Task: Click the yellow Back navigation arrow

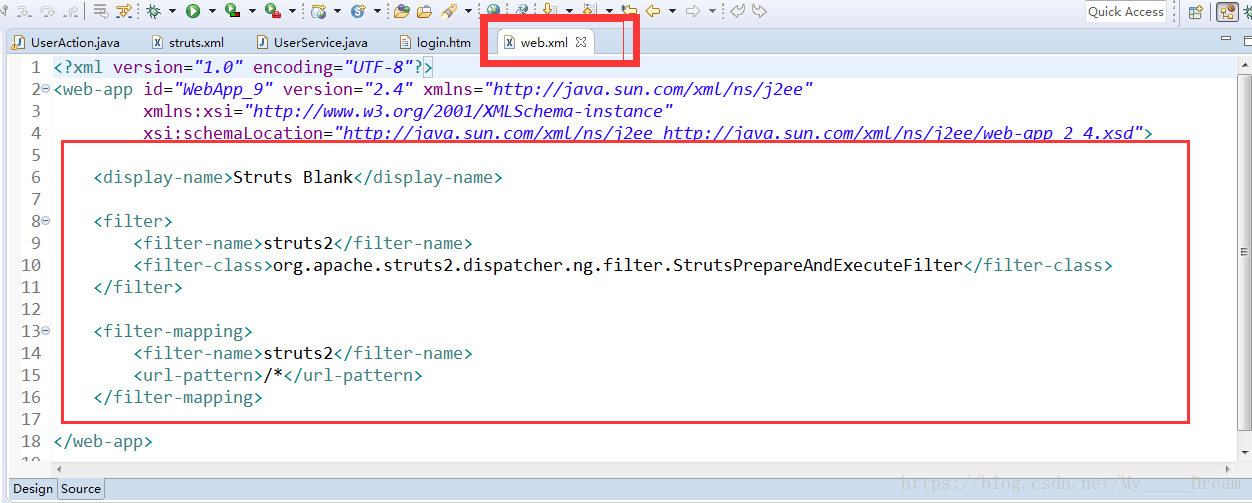Action: 652,11
